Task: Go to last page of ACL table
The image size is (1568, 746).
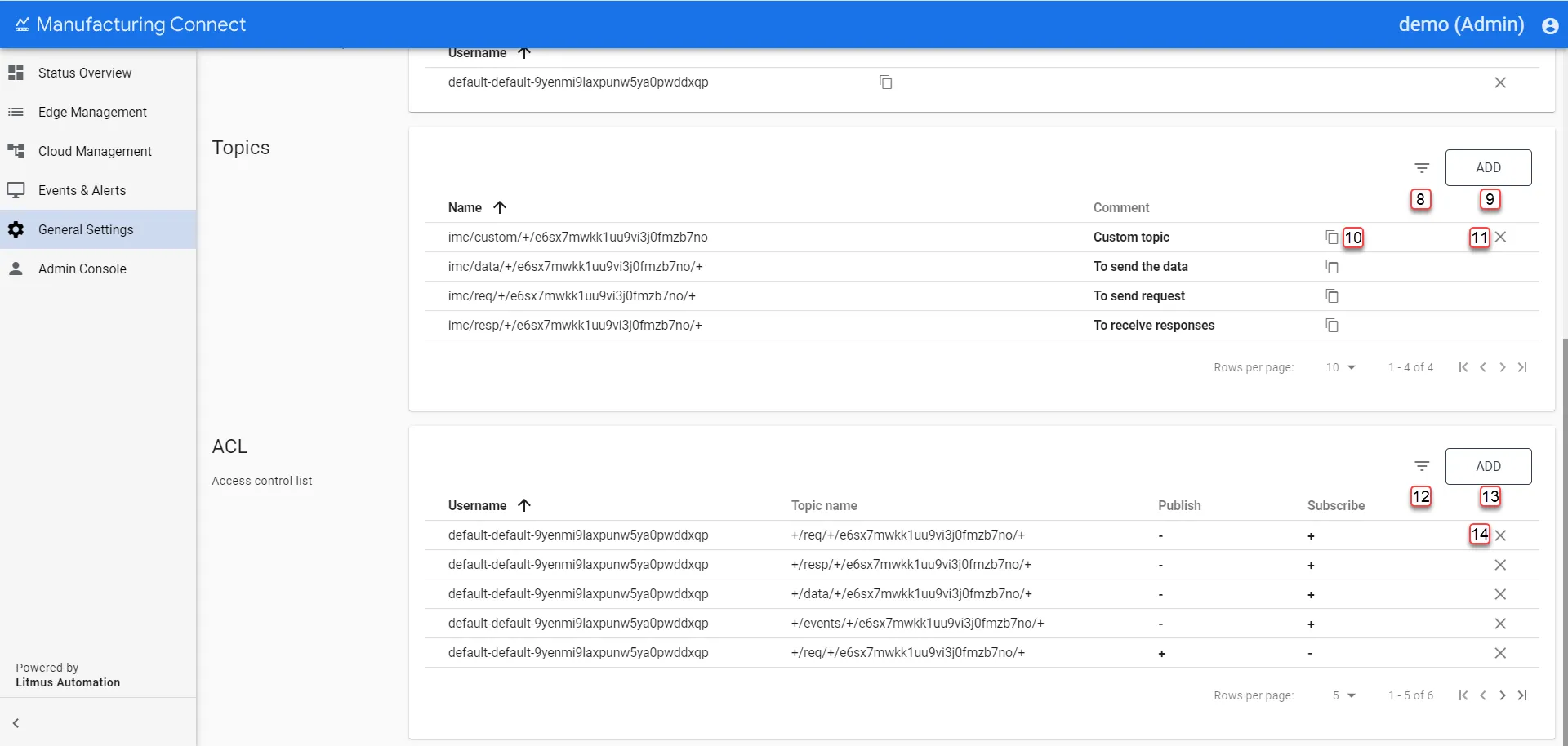Action: pos(1522,695)
